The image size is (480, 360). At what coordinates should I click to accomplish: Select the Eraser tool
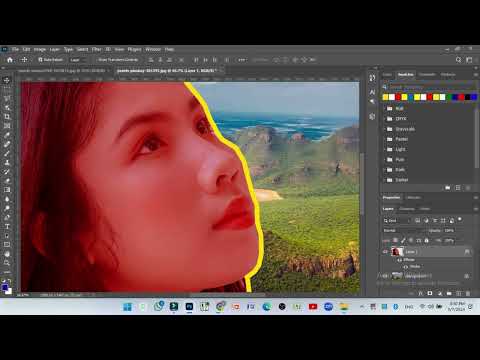point(7,181)
